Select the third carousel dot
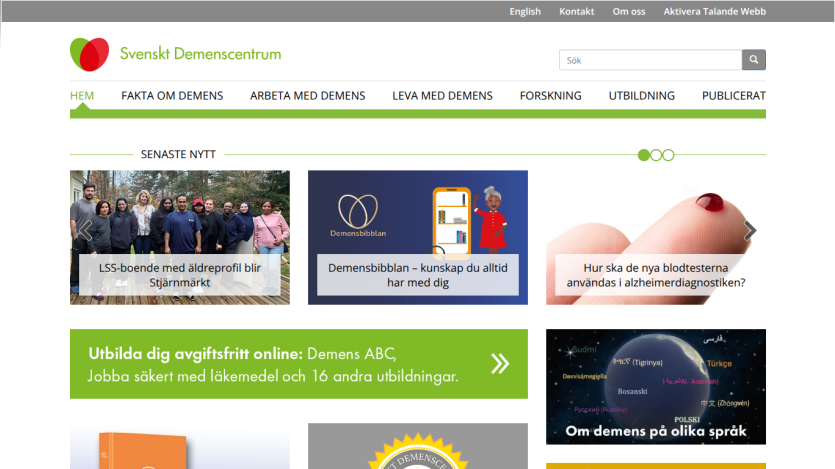Image resolution: width=835 pixels, height=469 pixels. [668, 155]
